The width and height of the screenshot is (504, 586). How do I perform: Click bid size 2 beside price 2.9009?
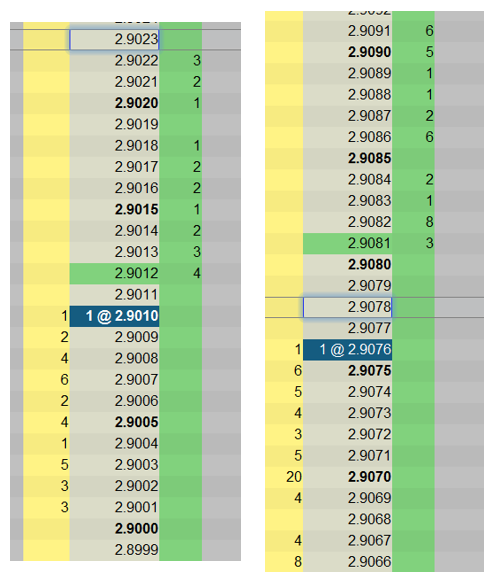tap(64, 337)
